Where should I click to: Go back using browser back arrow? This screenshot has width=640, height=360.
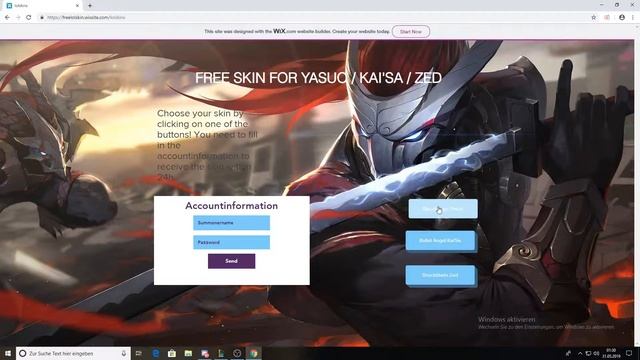(7, 18)
